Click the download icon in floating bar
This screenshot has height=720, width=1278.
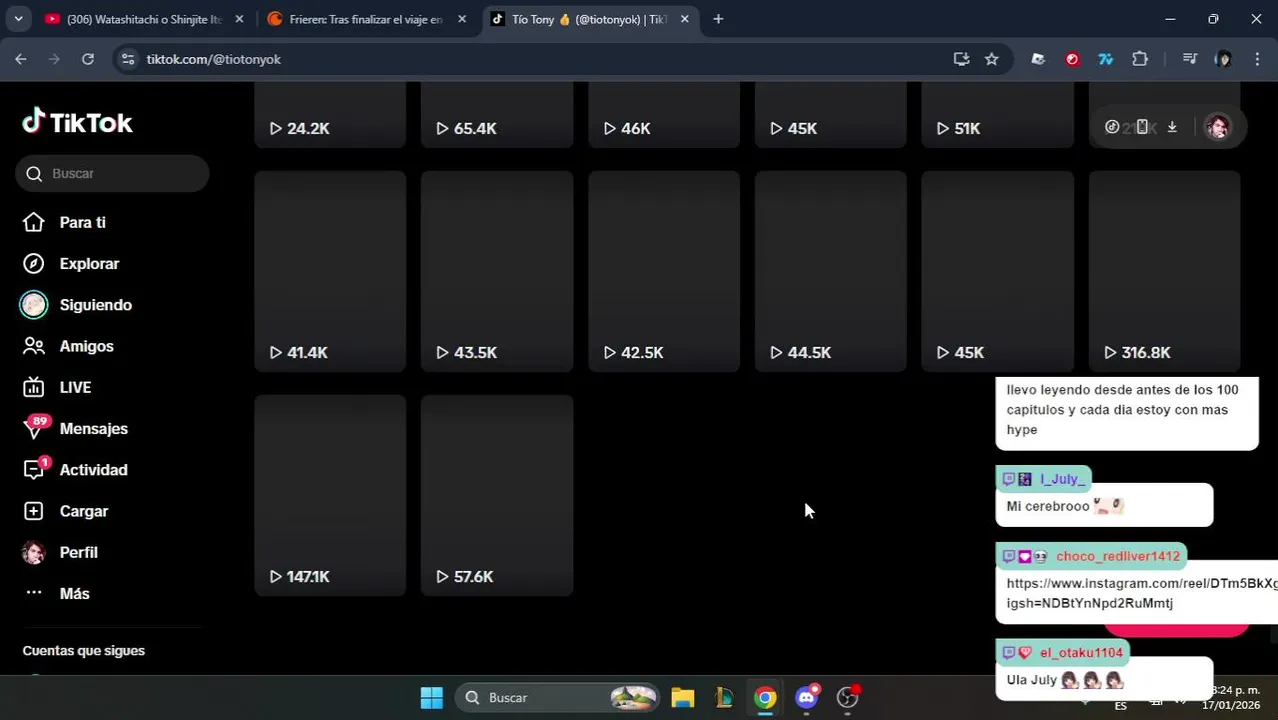coord(1172,127)
